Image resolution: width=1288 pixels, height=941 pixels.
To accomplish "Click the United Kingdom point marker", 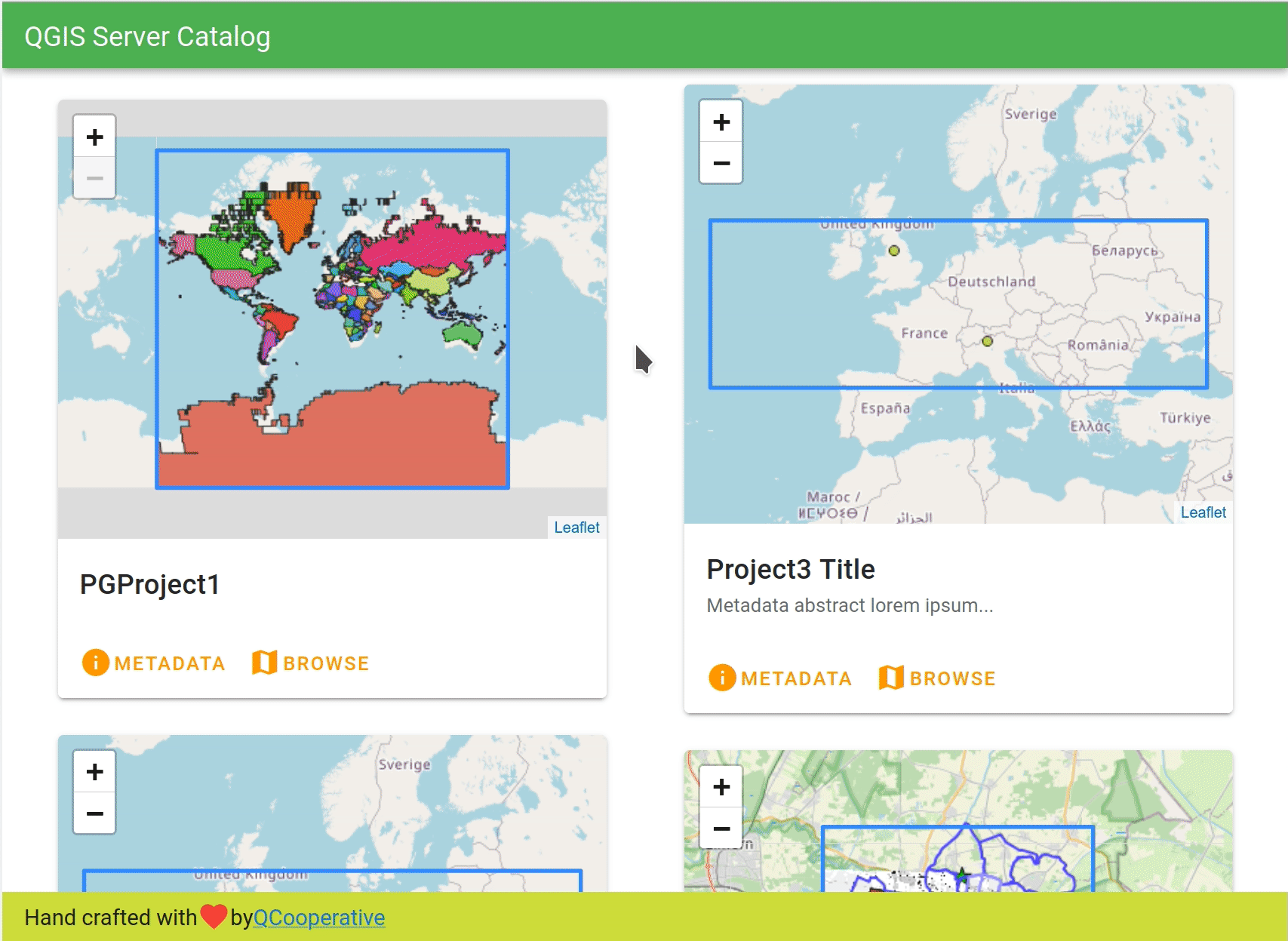I will pos(894,251).
